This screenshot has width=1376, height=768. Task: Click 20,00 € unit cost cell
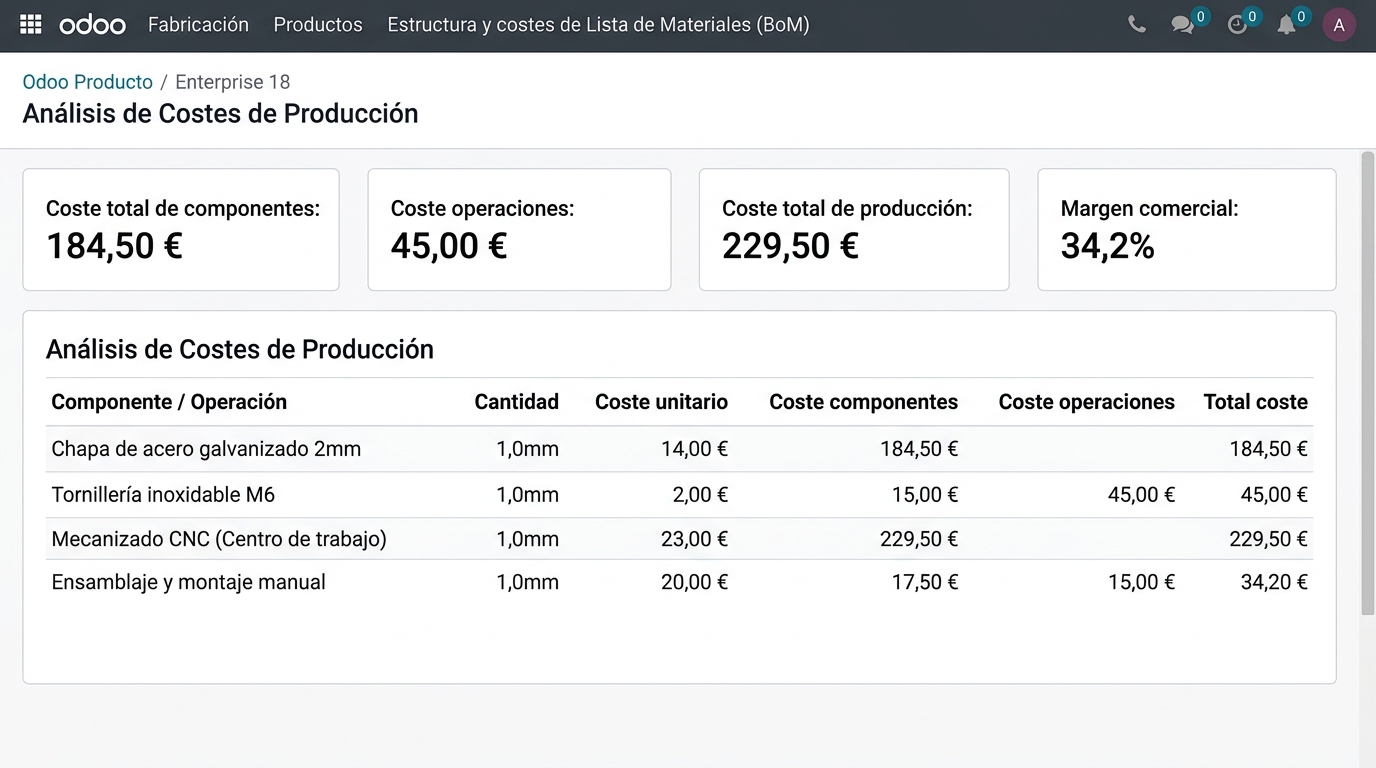tap(694, 582)
